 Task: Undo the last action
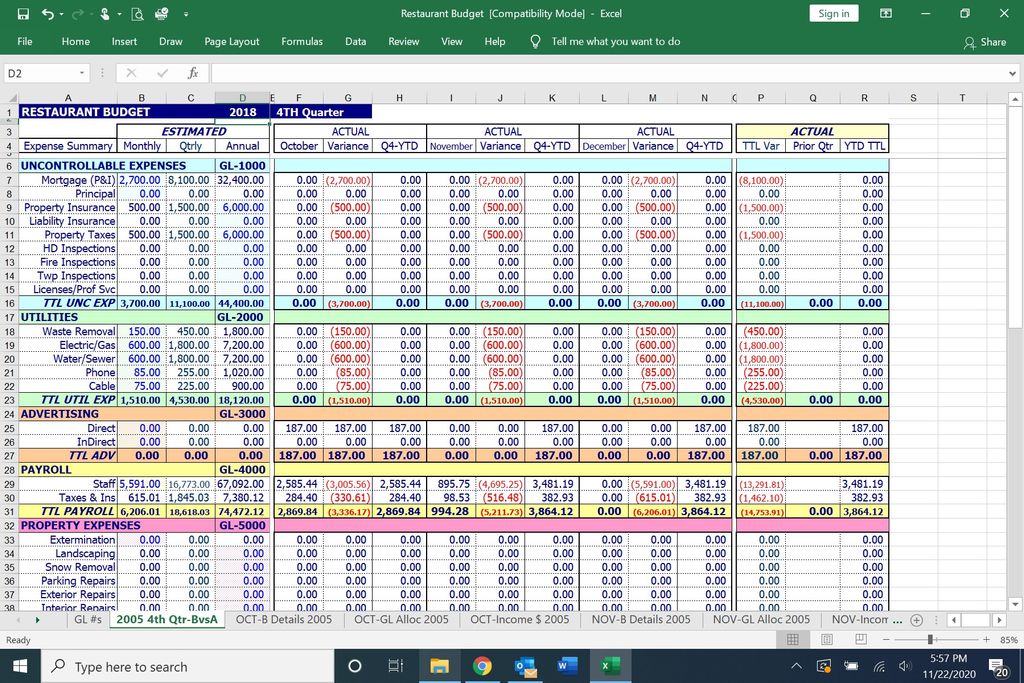point(47,14)
